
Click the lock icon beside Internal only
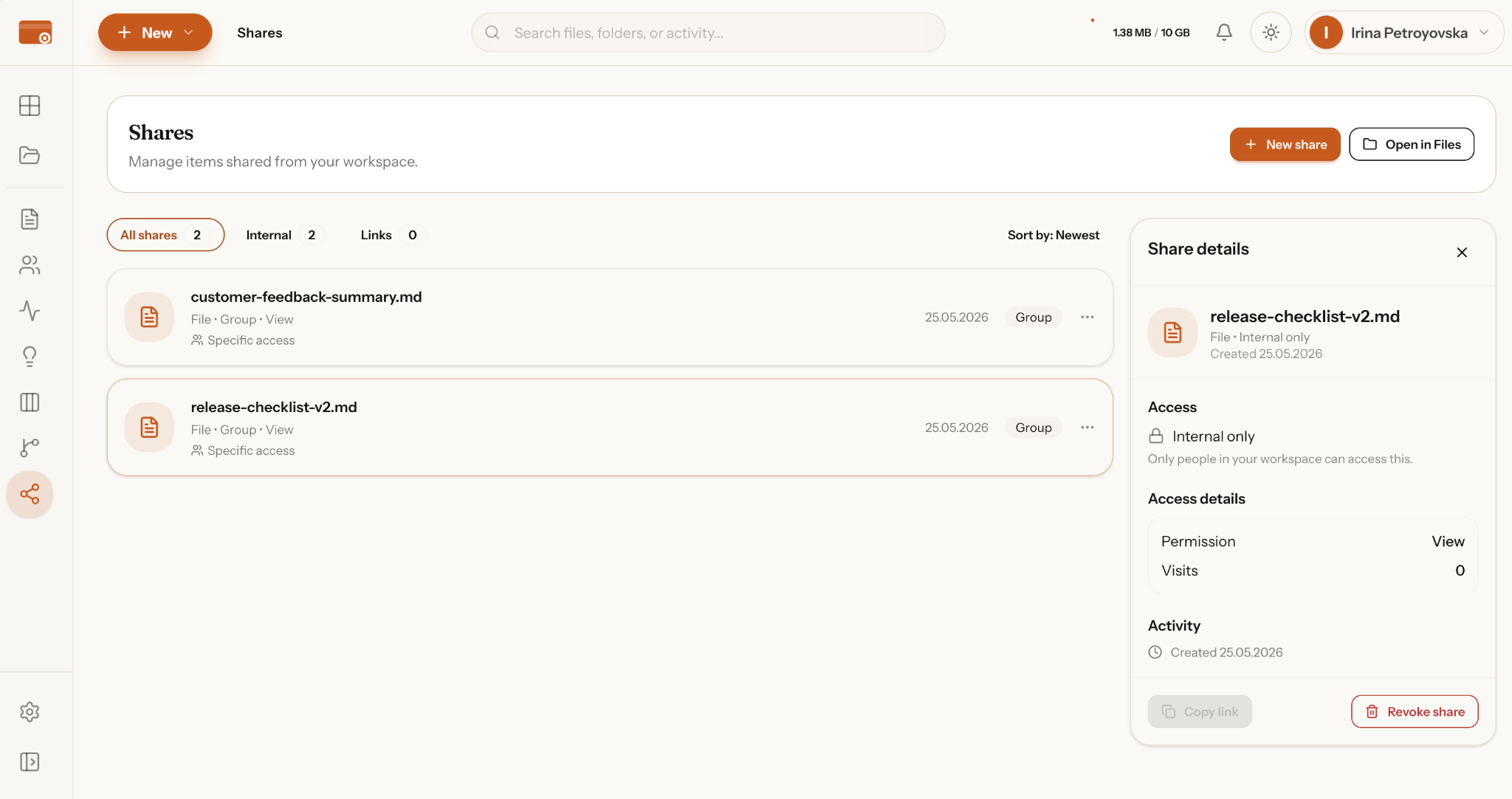click(x=1156, y=436)
